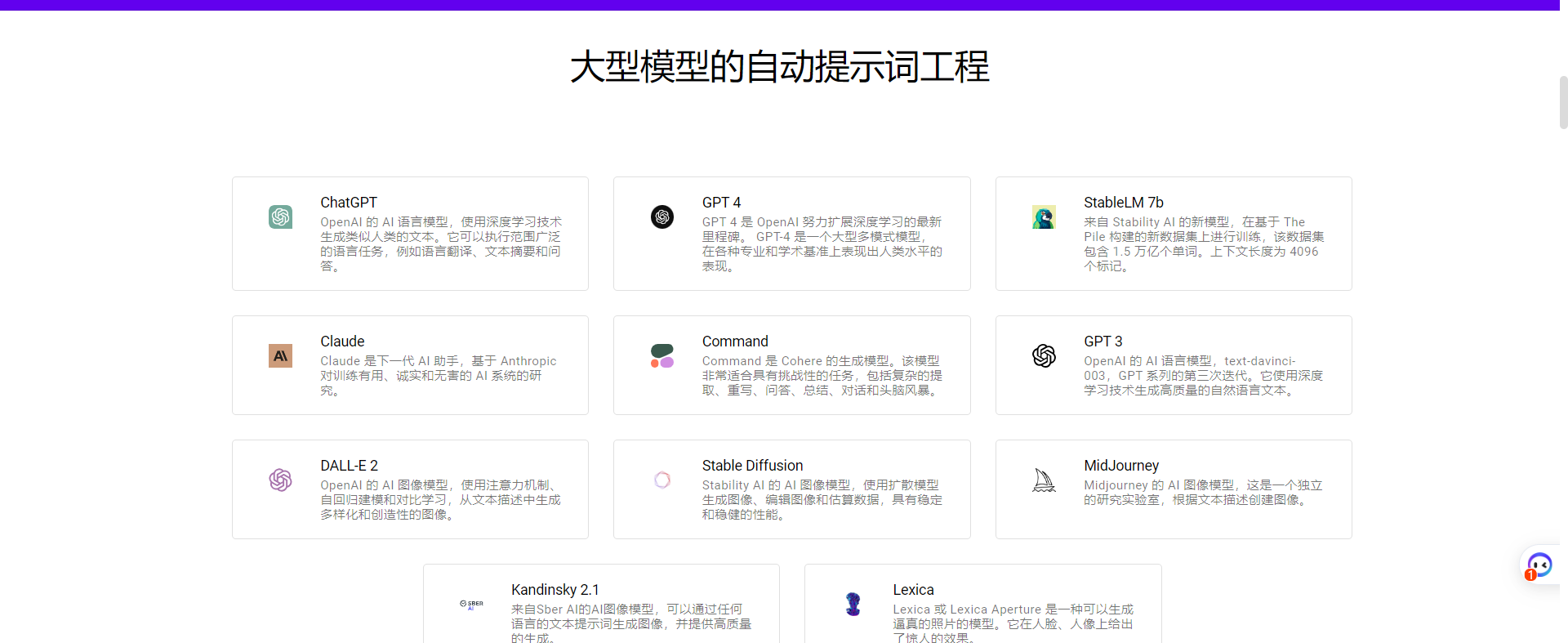Click the DALL-E 2 purple logo icon

tap(280, 480)
